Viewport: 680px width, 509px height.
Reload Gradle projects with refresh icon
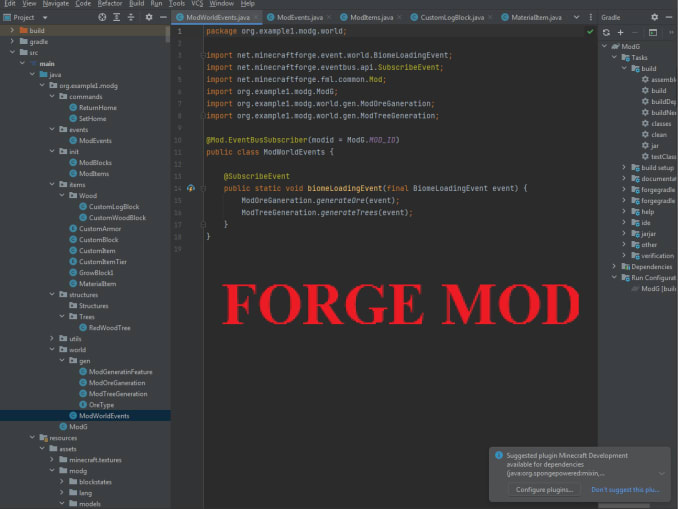tap(606, 33)
